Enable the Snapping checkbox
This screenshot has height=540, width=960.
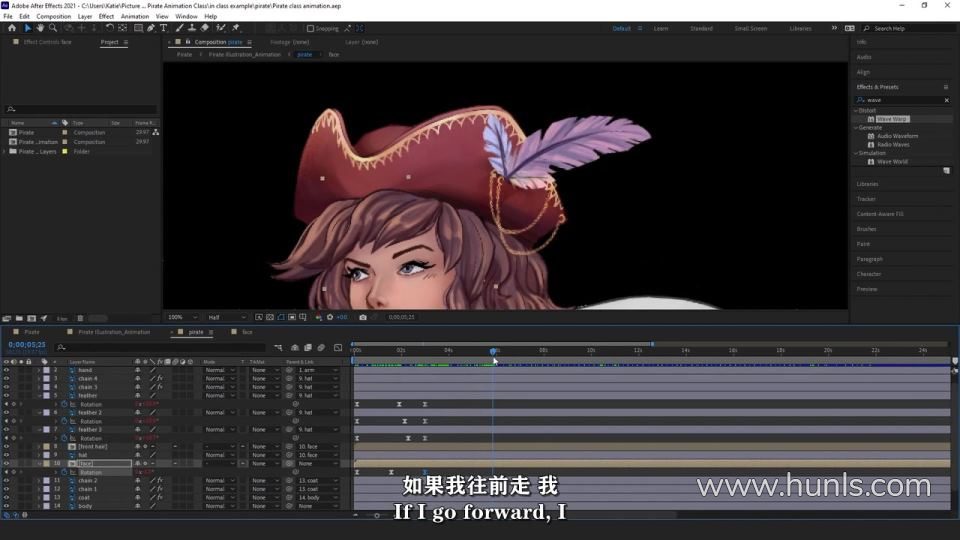310,28
